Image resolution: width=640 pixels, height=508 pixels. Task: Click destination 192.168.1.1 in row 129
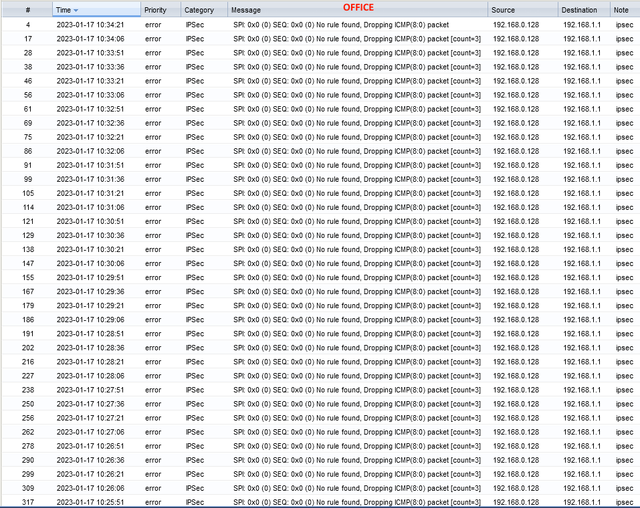(582, 236)
